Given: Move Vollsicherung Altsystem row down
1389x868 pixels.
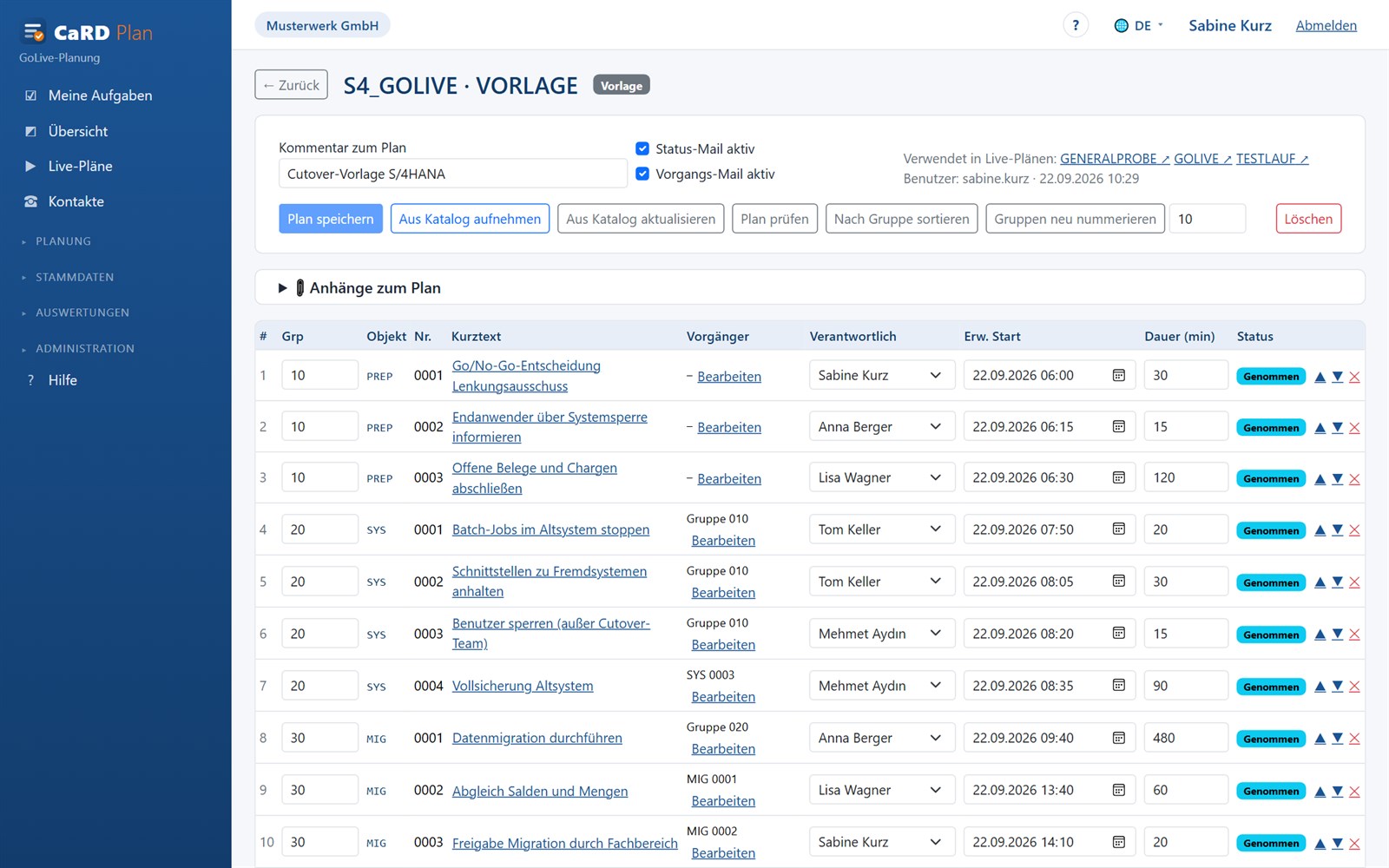Looking at the screenshot, I should [x=1338, y=687].
